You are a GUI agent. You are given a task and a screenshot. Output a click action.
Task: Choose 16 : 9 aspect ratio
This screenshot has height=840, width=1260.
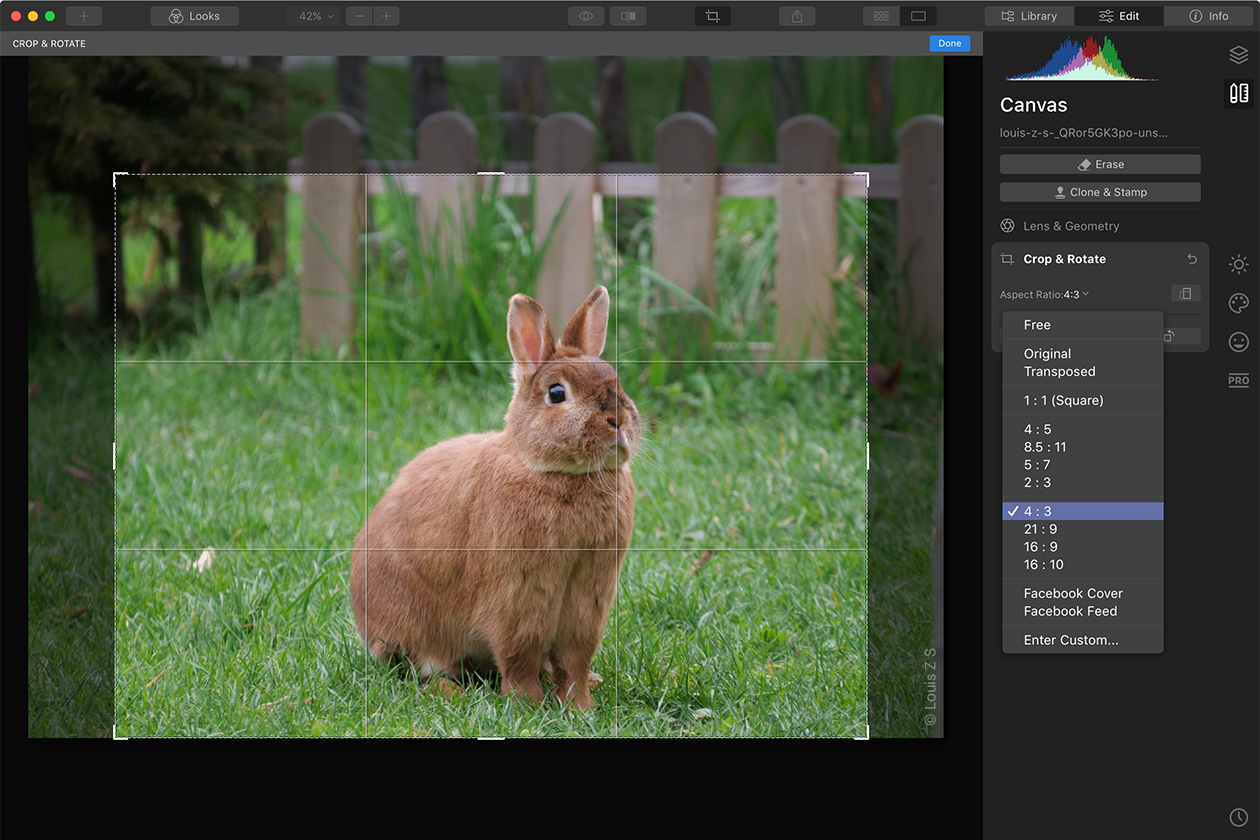coord(1040,547)
